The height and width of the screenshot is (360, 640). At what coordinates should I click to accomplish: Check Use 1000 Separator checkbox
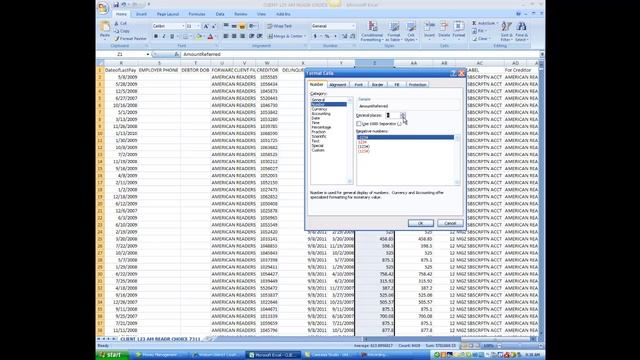[x=359, y=124]
